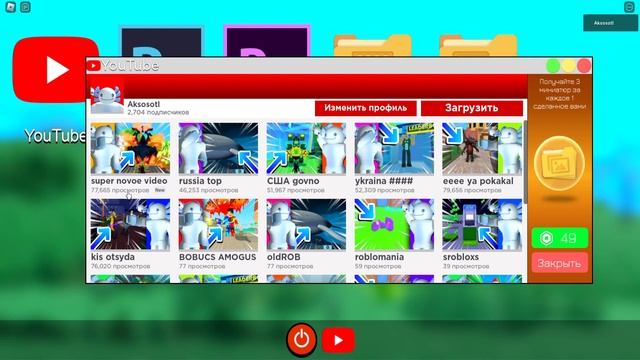
Task: Click the 2,704 подписчиков subscriber count
Action: pos(158,112)
